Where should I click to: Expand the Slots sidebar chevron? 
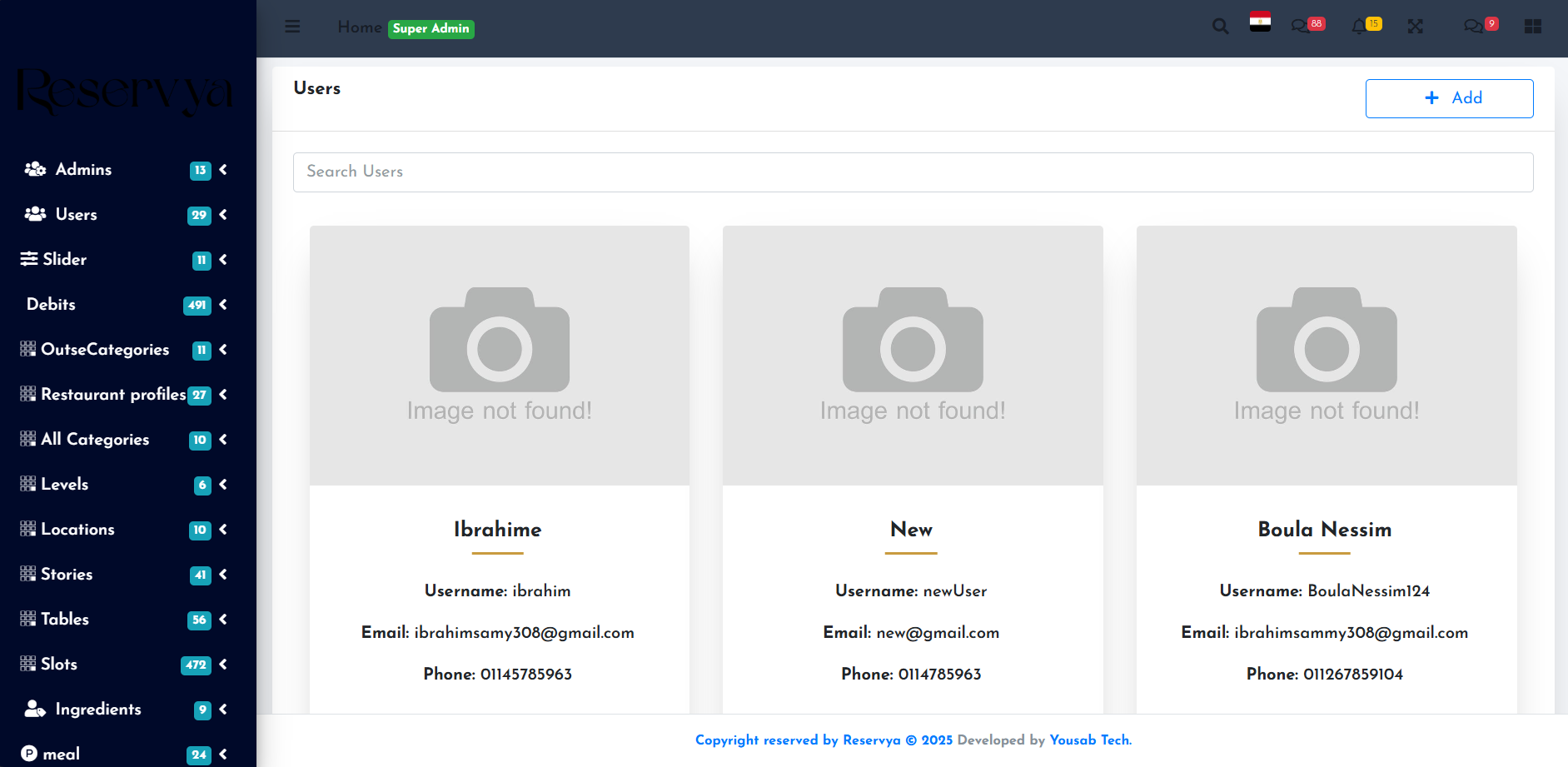223,665
